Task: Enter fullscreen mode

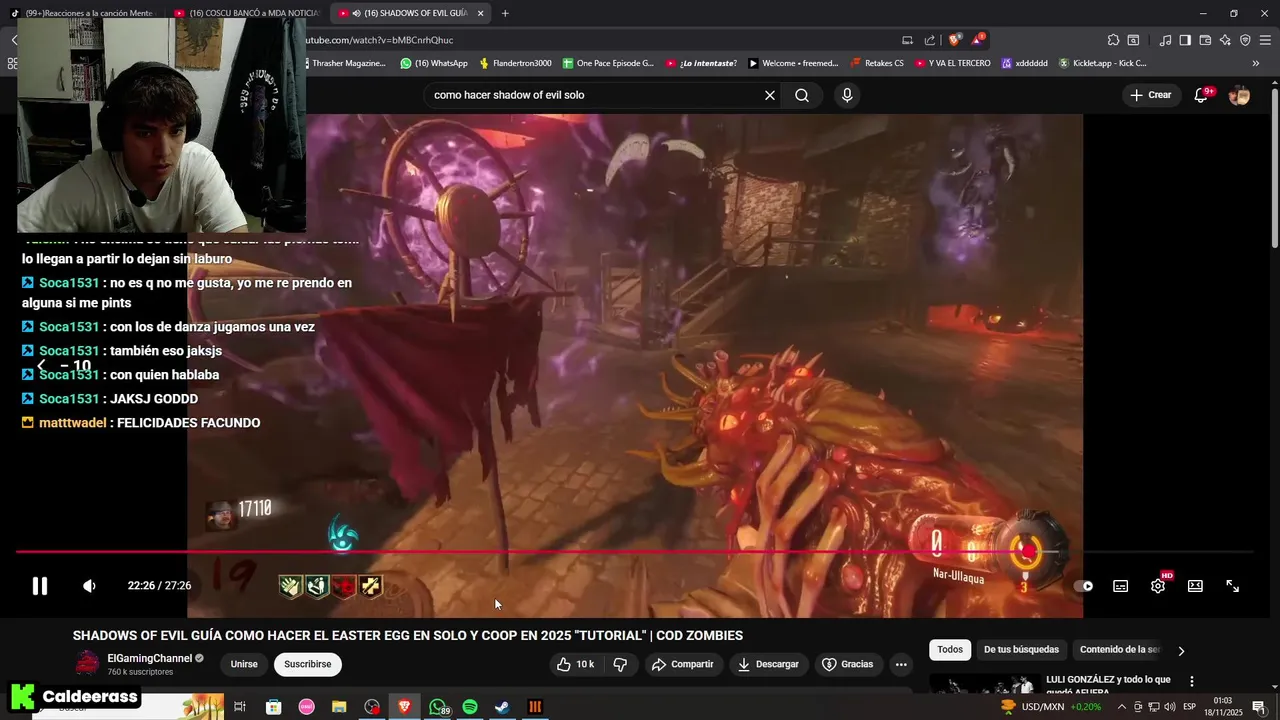Action: [1233, 586]
